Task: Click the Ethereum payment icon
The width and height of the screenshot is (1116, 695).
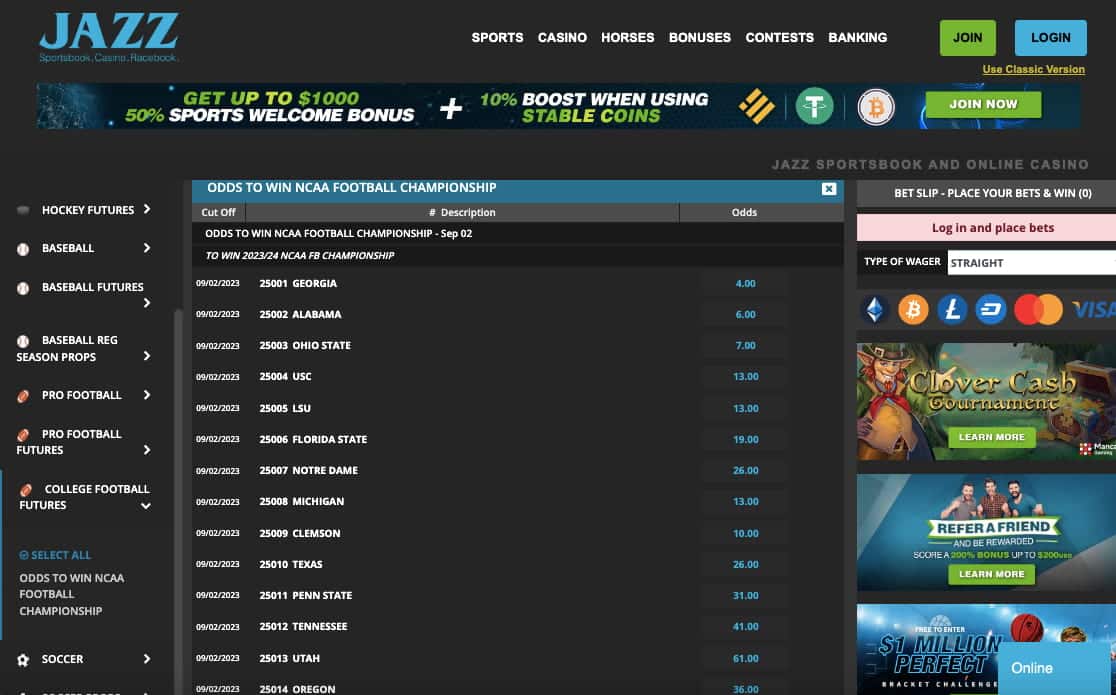Action: point(875,310)
